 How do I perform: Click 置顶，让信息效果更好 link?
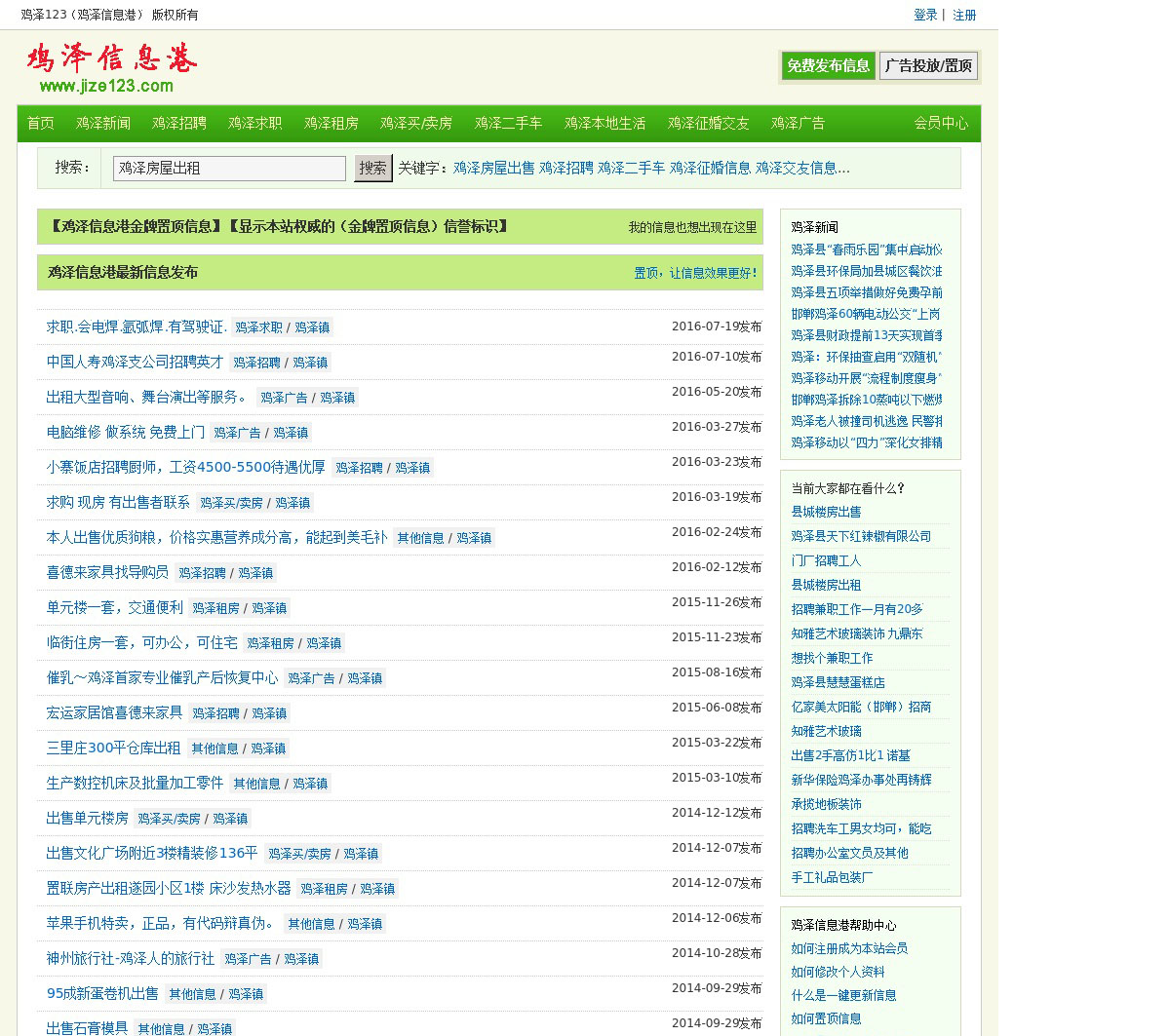point(694,273)
